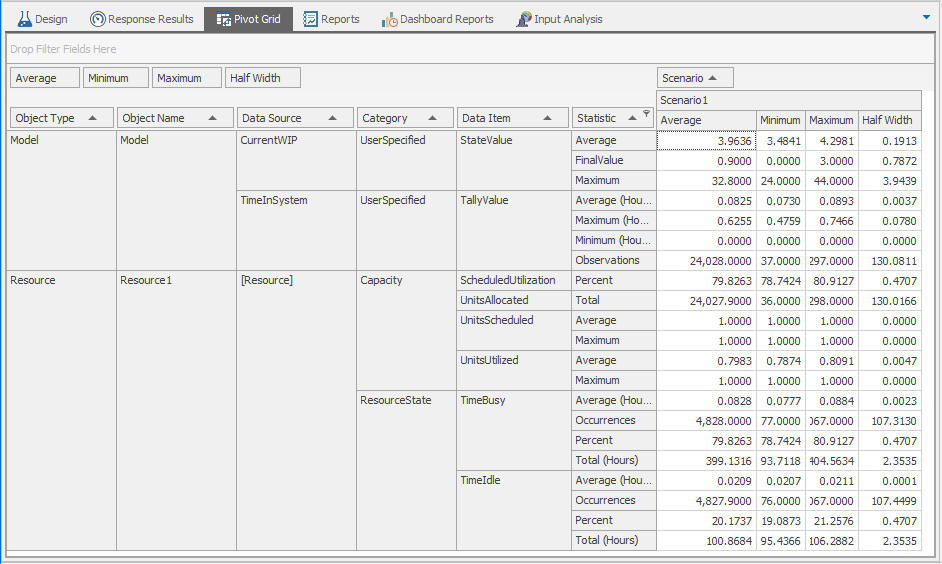Click the Half Width data field button

pos(263,78)
